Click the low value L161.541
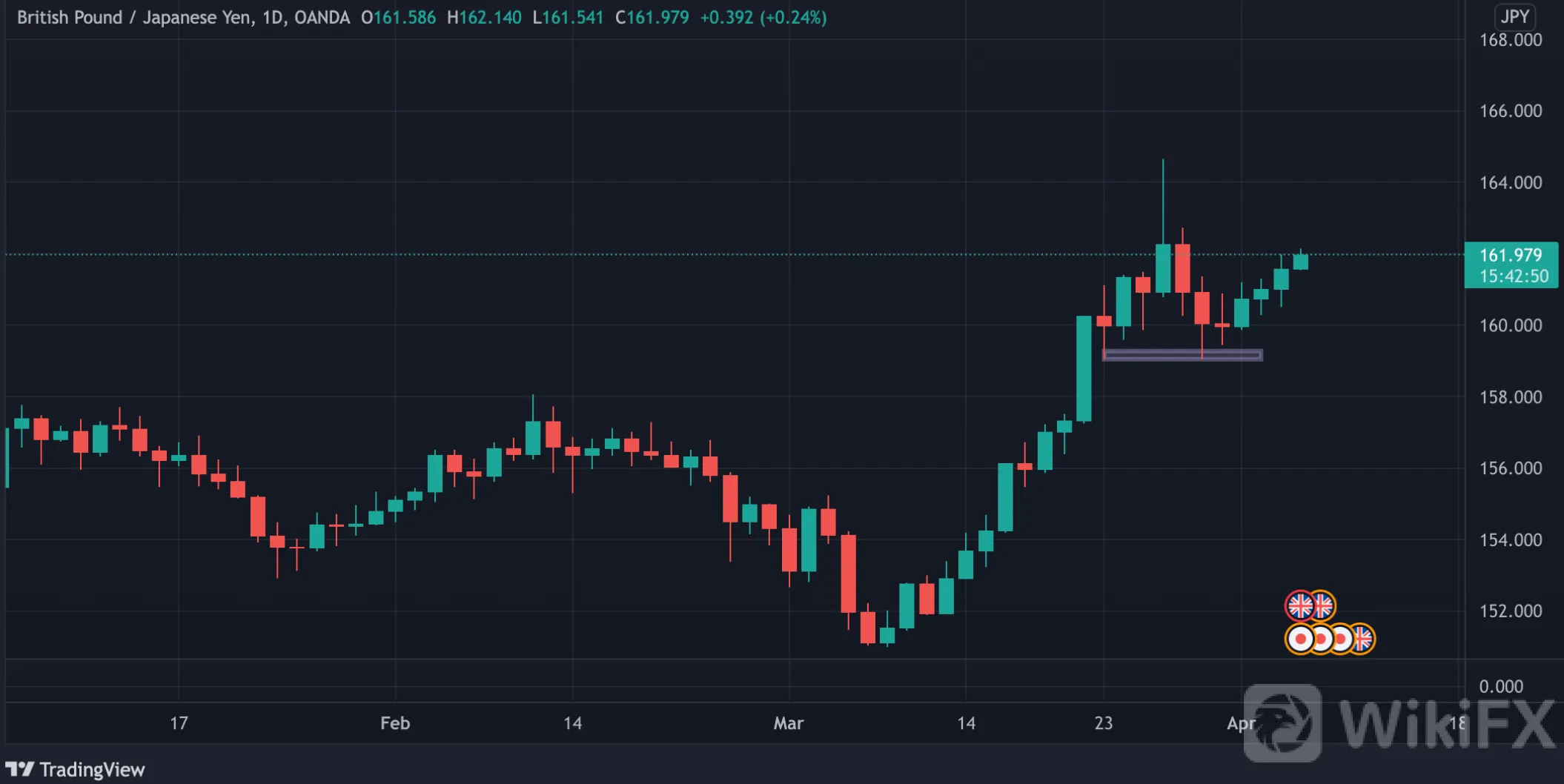The image size is (1564, 784). (x=568, y=17)
